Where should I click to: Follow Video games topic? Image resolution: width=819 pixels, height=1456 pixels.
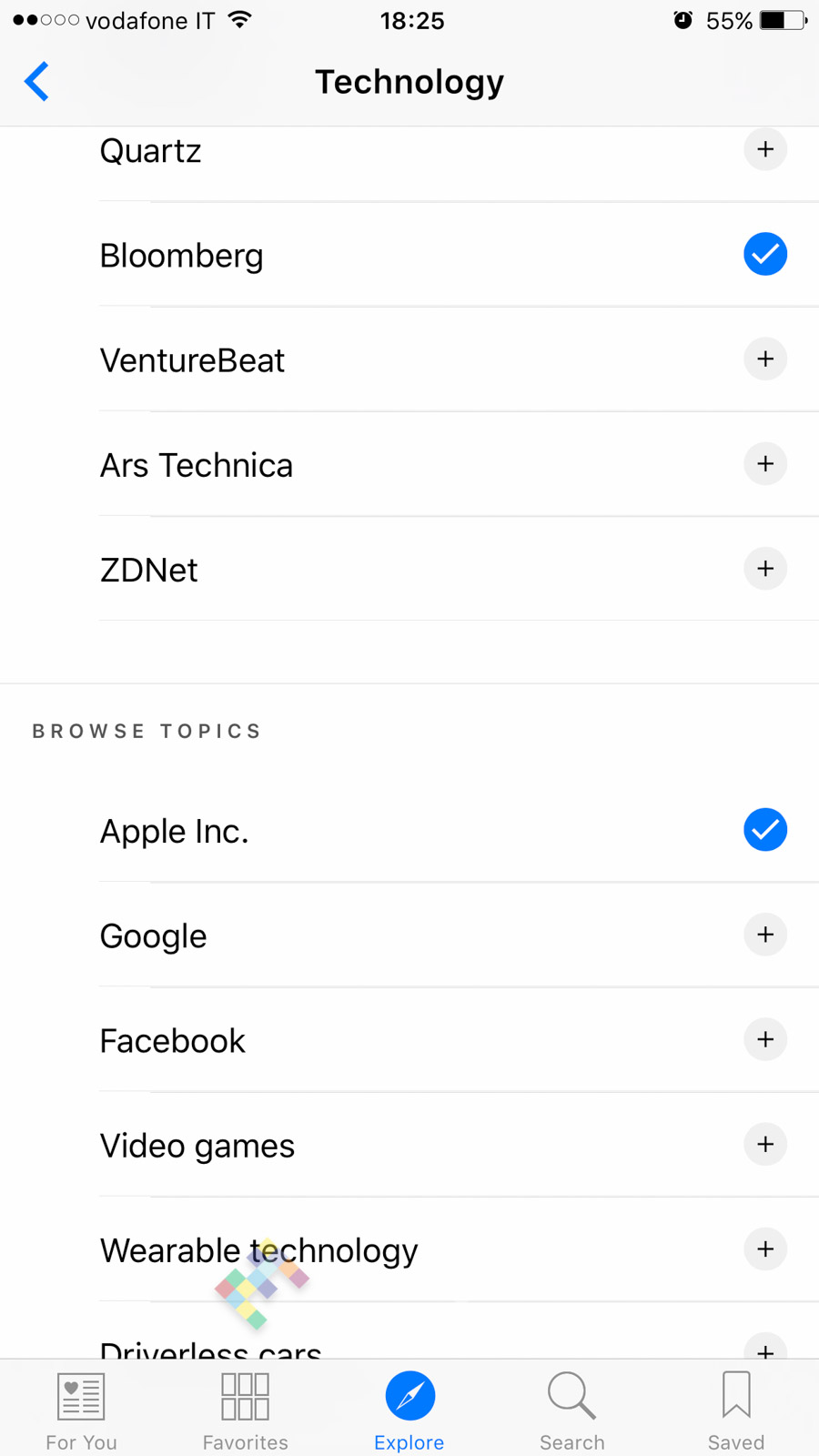pos(765,1144)
